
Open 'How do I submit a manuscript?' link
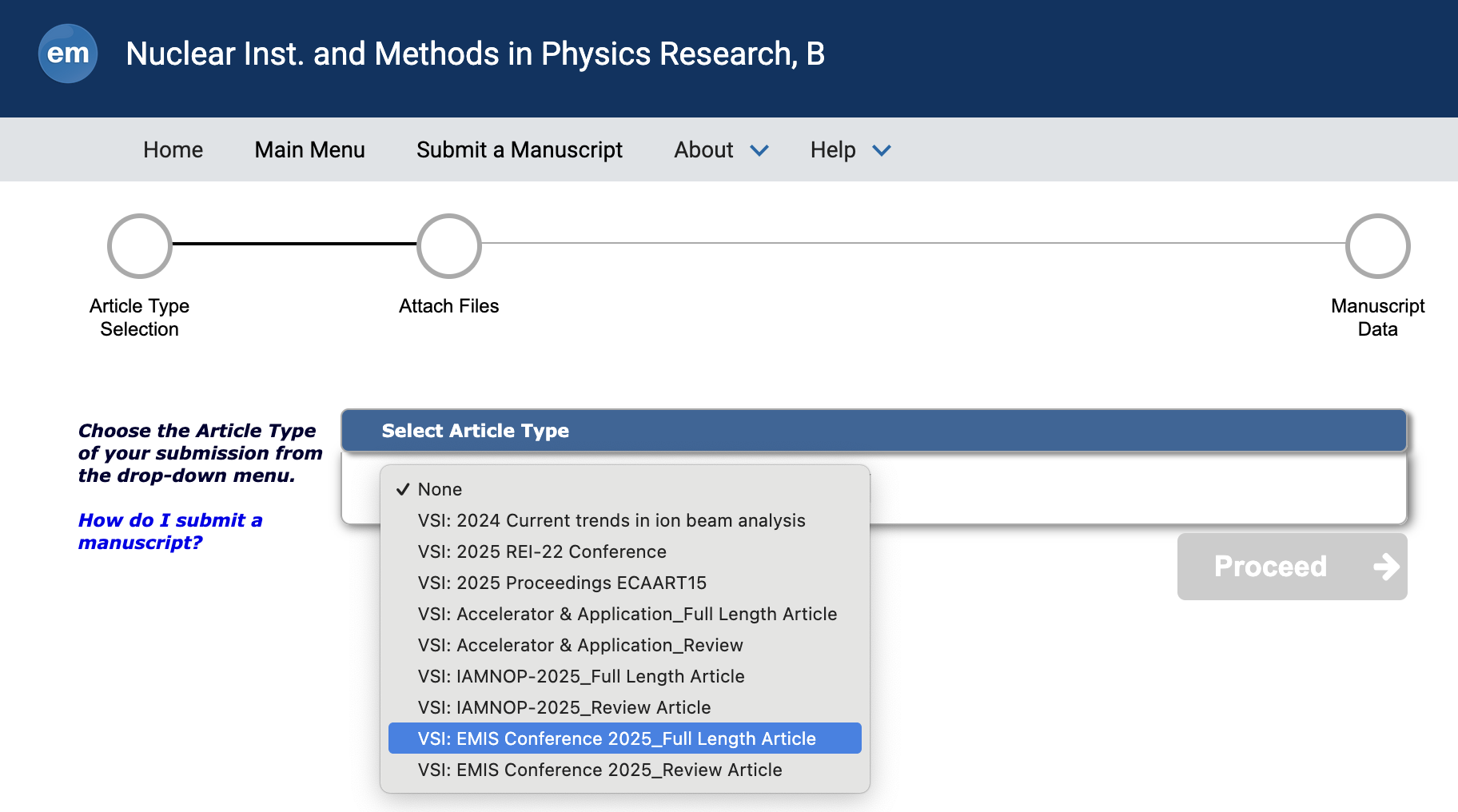[x=169, y=531]
